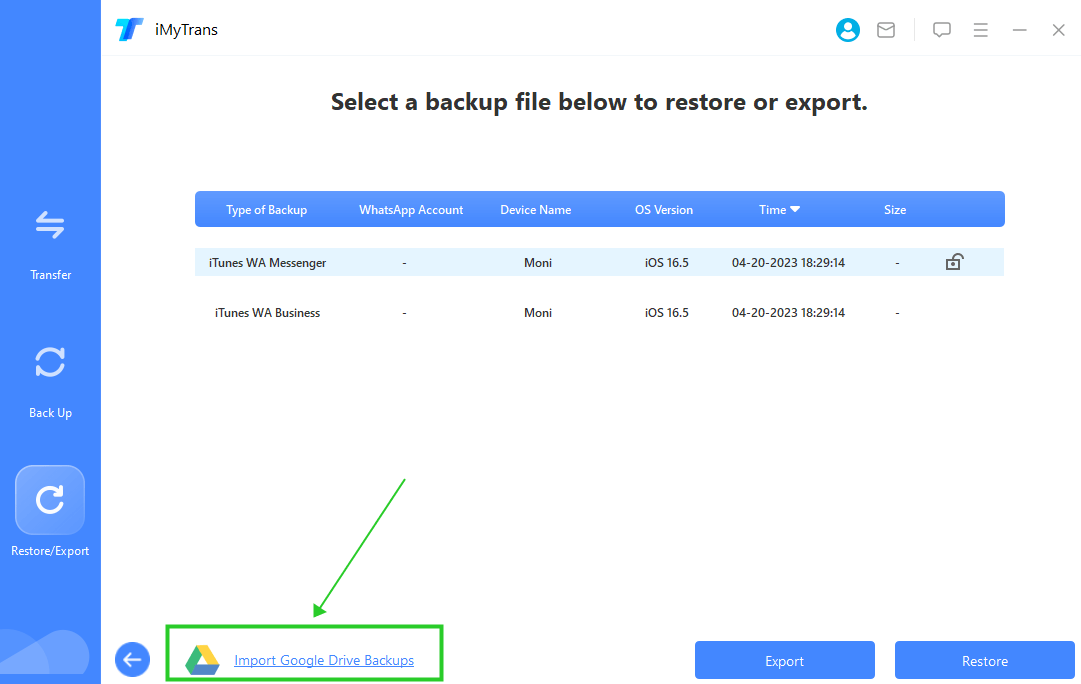Click the lock icon on iTunes WA Messenger row
This screenshot has height=684, width=1081.
[954, 262]
